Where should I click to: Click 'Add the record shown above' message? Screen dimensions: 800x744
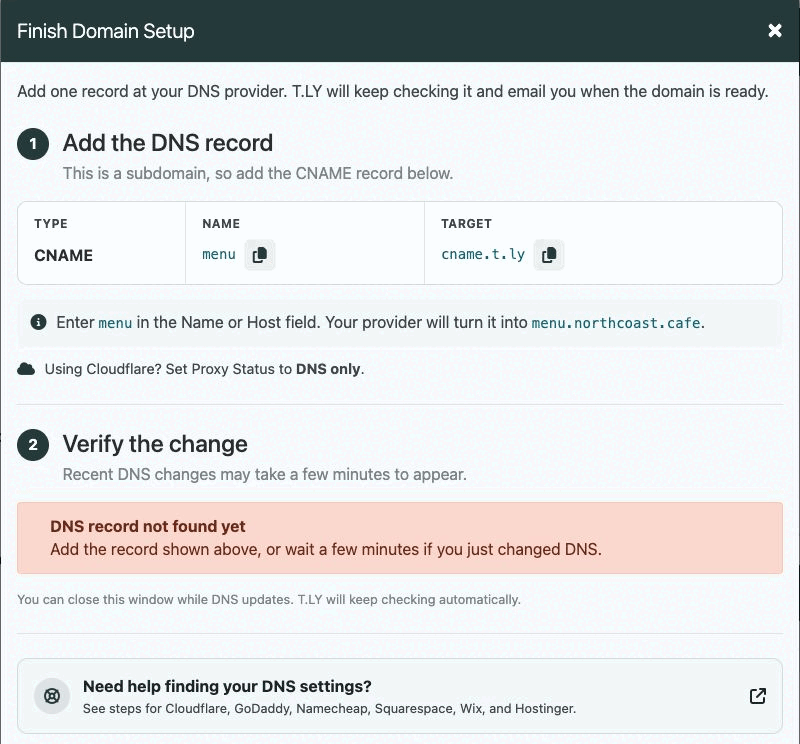pos(326,550)
